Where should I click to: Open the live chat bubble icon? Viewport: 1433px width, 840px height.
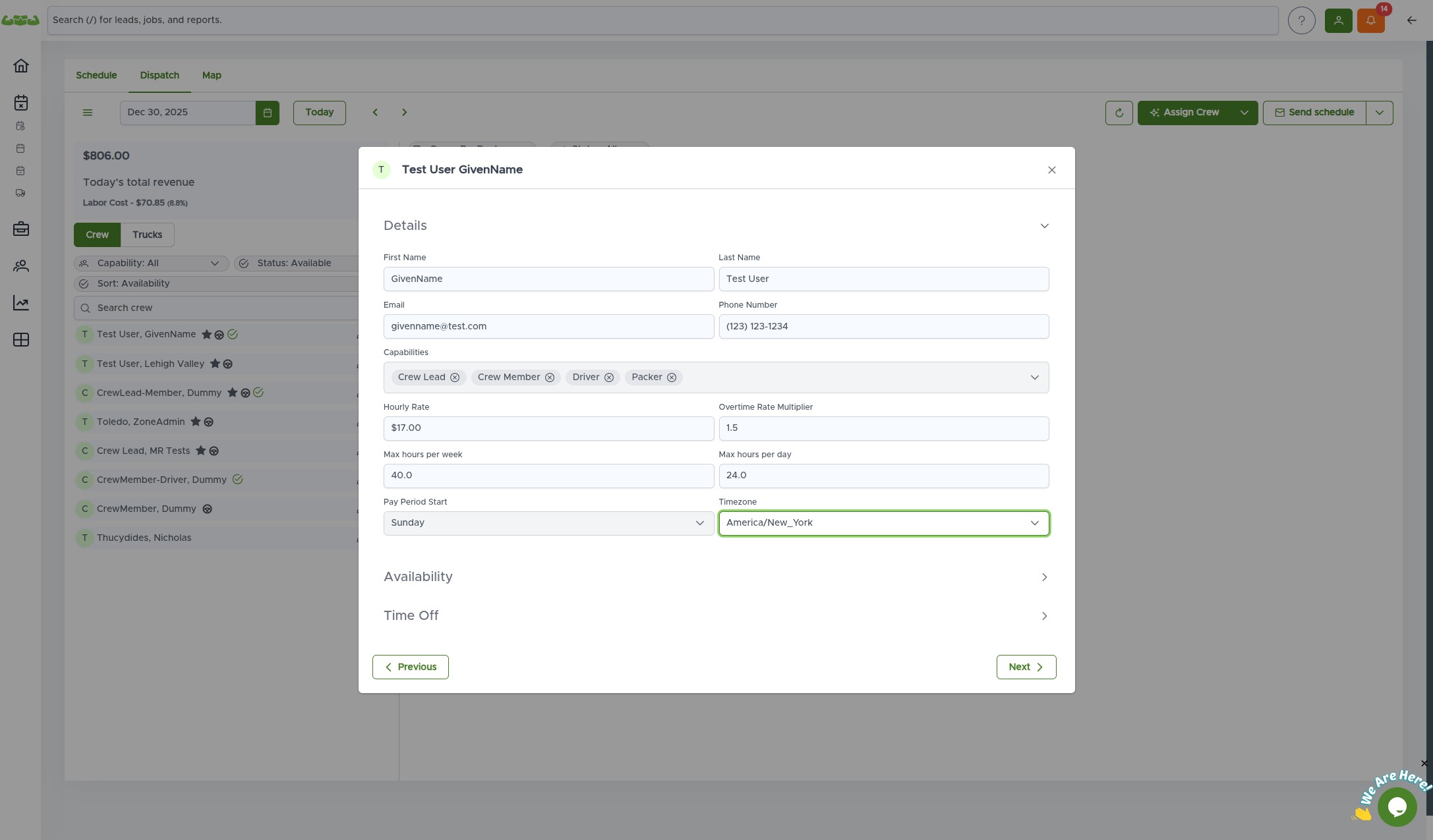[x=1397, y=806]
